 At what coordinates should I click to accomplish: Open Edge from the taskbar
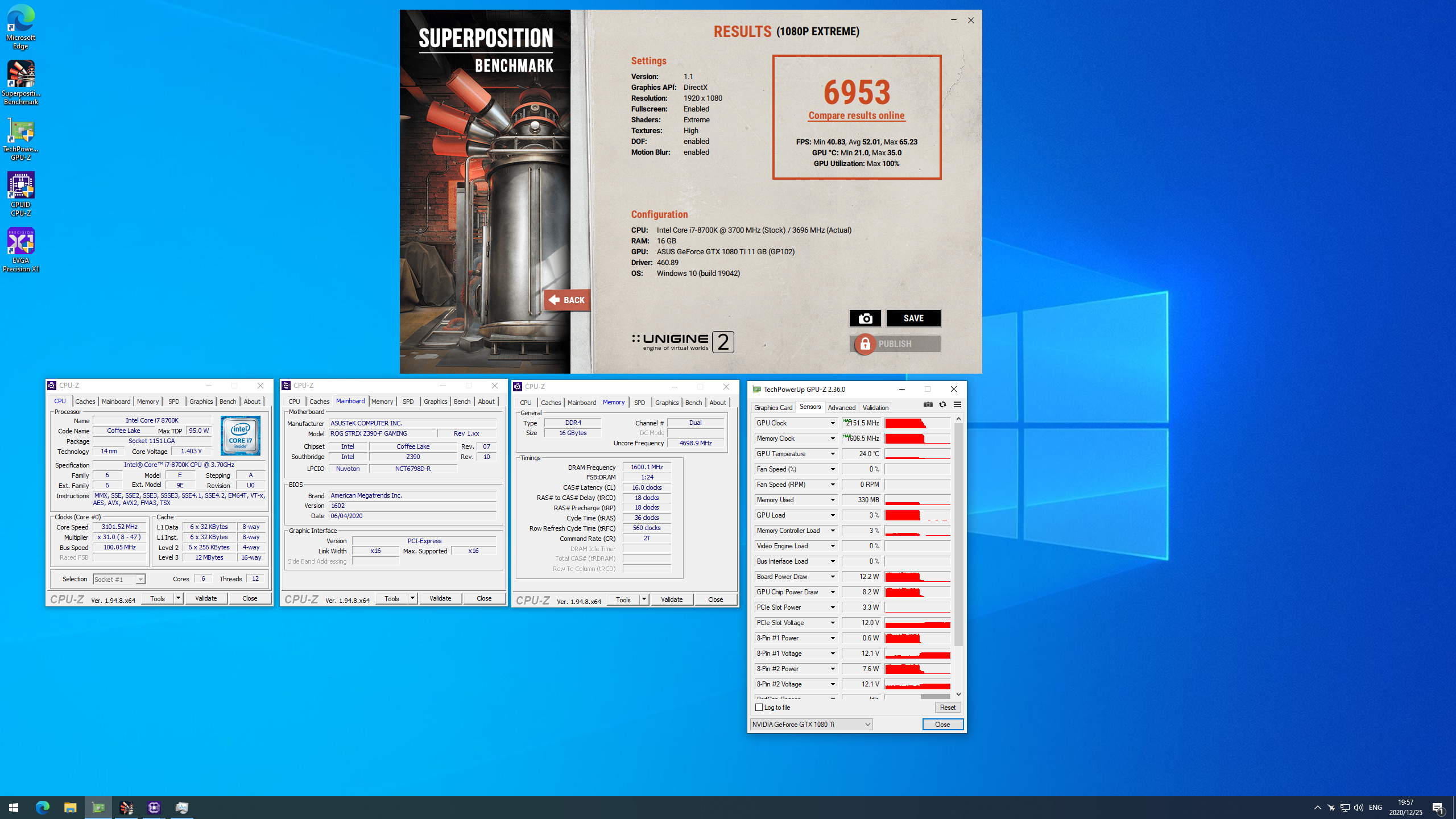(x=42, y=807)
